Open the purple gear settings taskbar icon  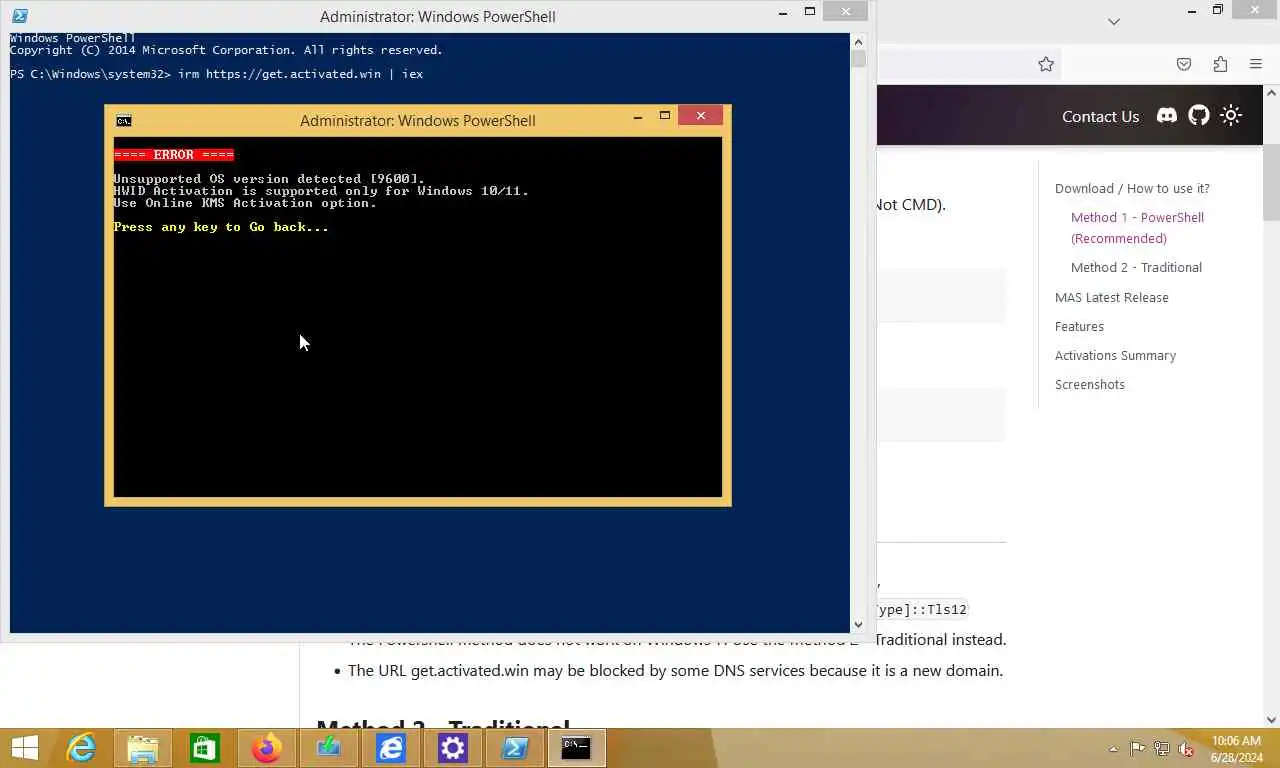(x=453, y=748)
